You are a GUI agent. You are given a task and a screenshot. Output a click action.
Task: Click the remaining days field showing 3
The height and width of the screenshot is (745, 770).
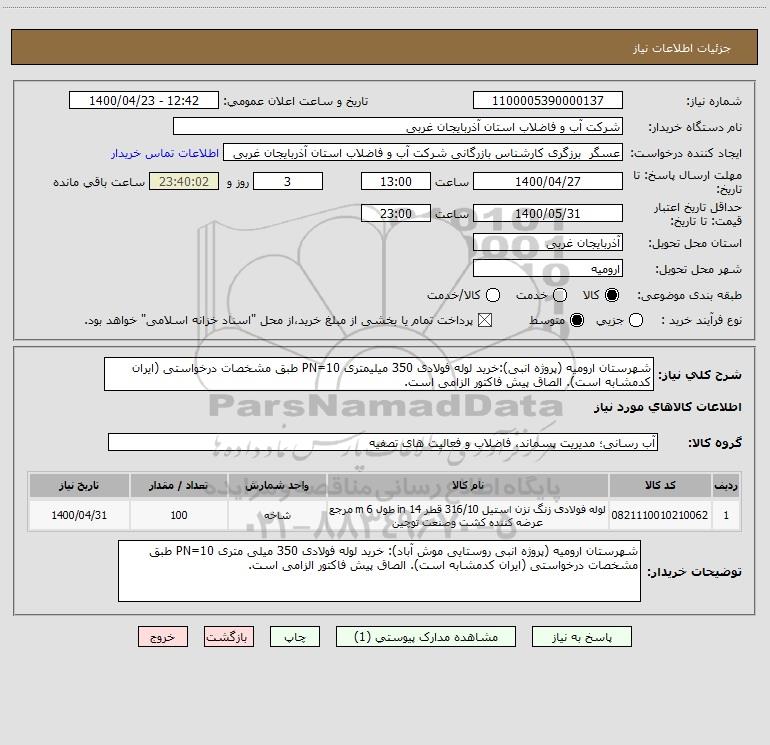288,181
